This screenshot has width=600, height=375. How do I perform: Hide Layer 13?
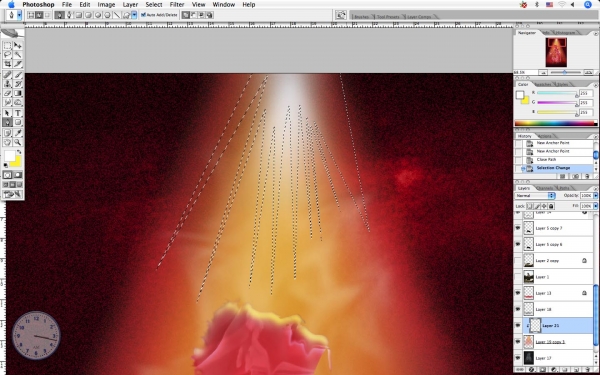click(518, 293)
